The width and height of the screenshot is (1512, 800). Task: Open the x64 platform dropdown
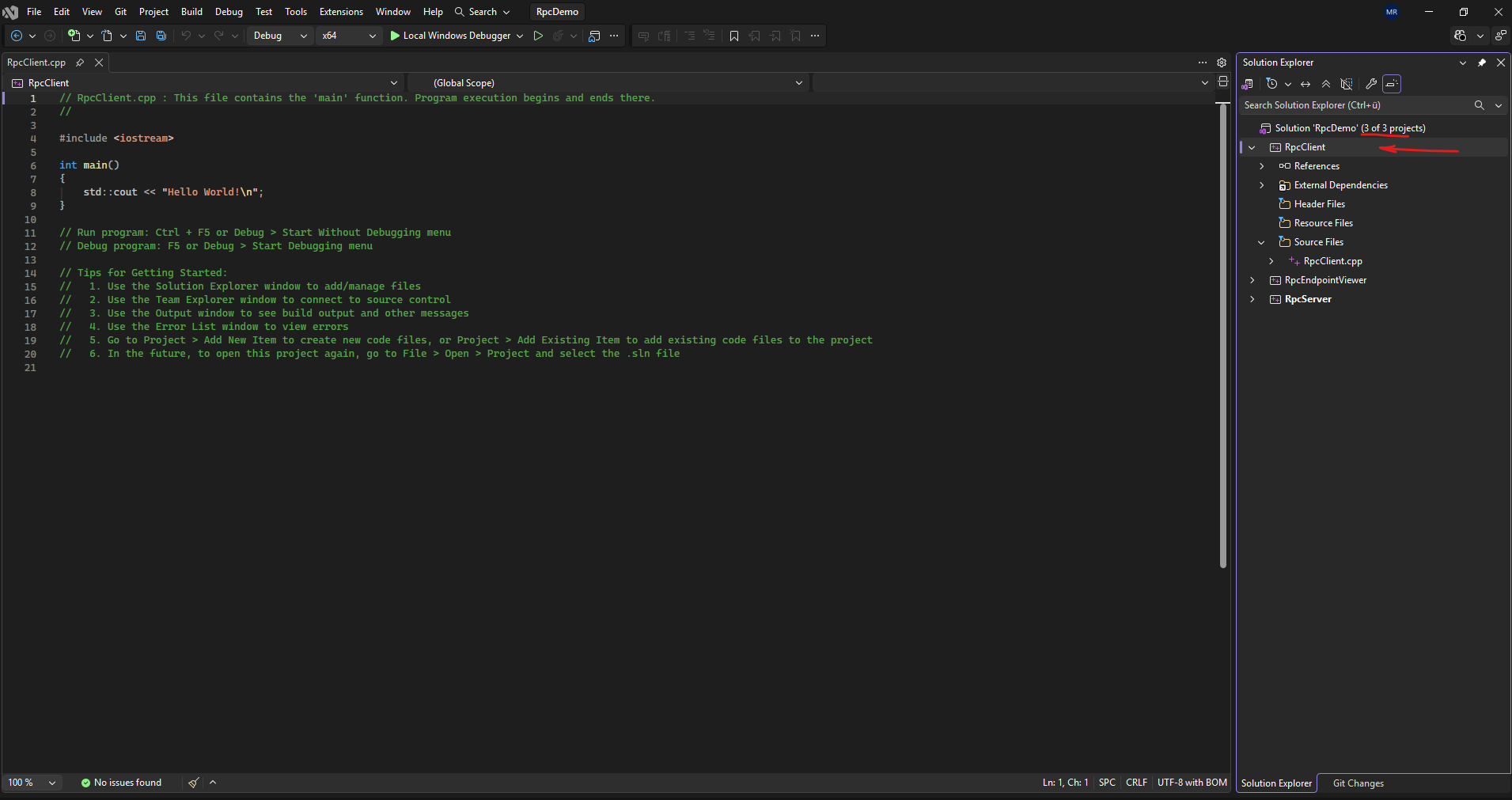click(349, 36)
